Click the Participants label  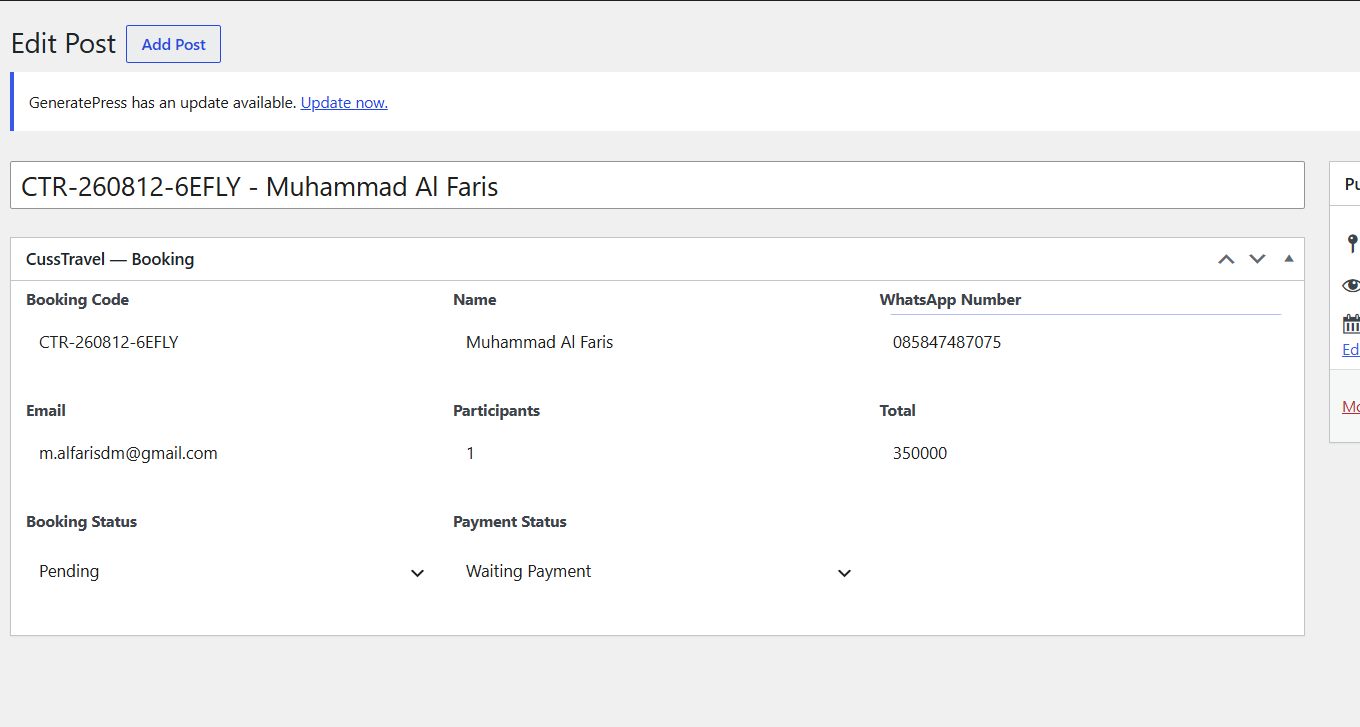[496, 411]
